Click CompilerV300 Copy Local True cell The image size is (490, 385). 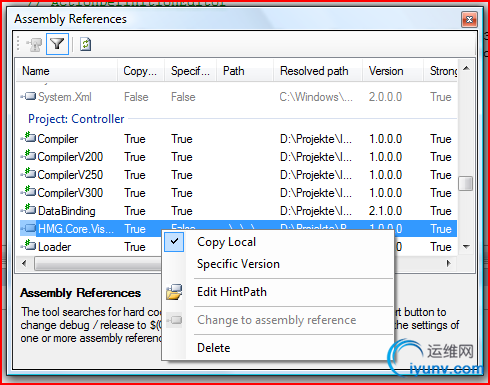[135, 193]
